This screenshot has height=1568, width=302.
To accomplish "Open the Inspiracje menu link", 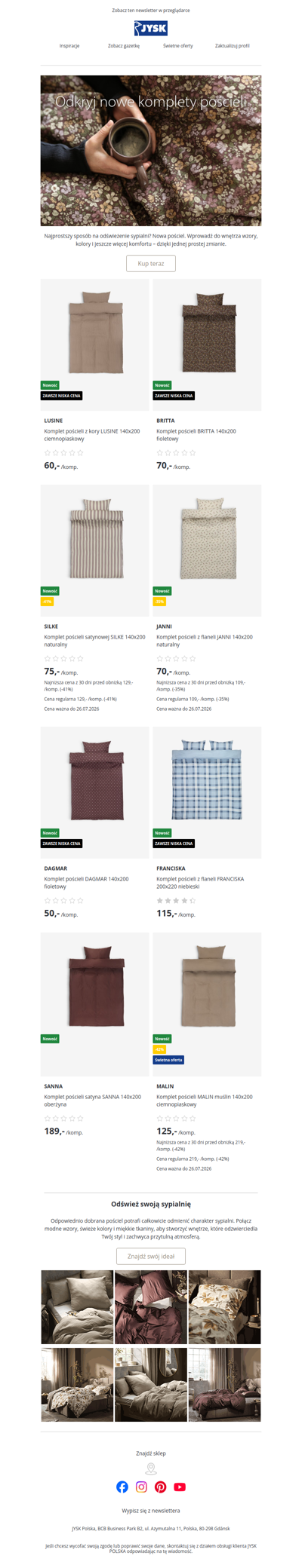I will point(69,46).
